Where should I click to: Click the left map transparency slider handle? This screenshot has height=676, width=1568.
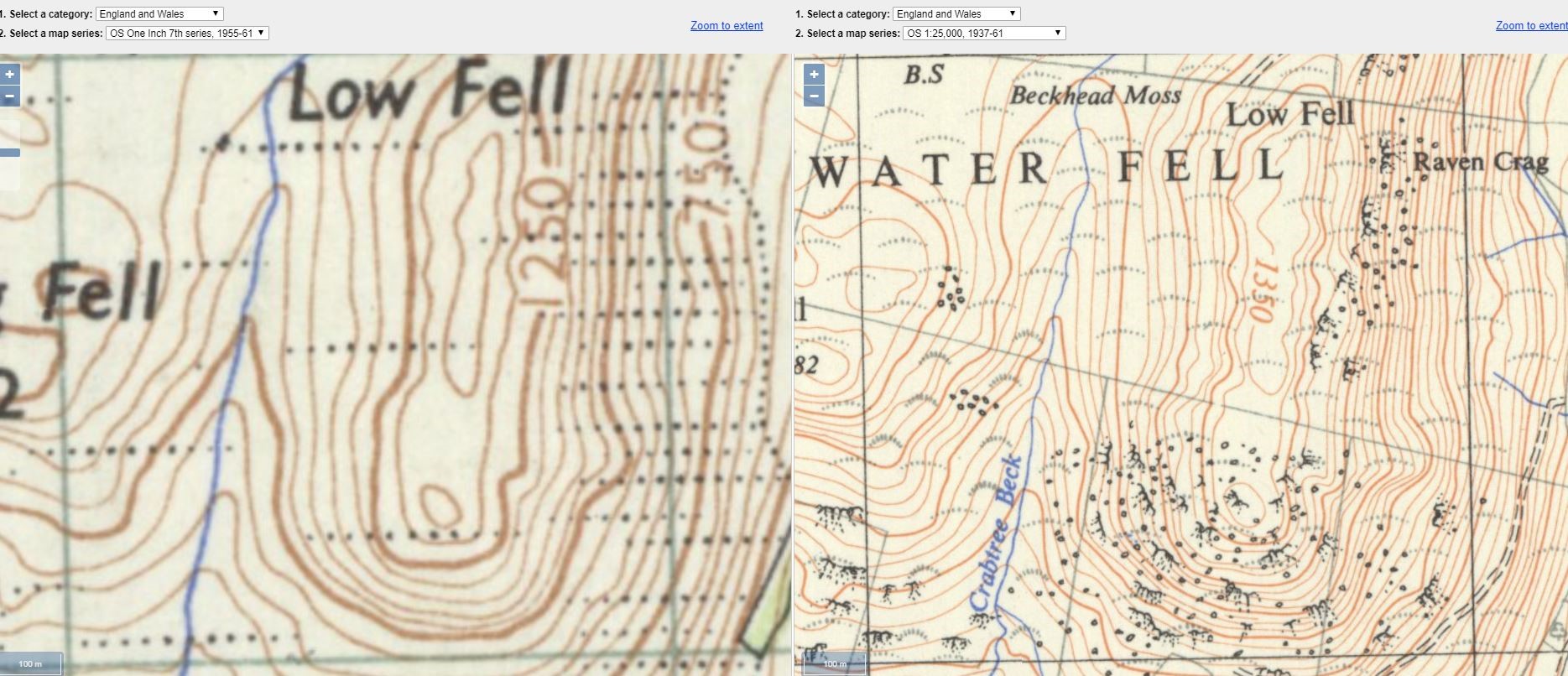[9, 153]
